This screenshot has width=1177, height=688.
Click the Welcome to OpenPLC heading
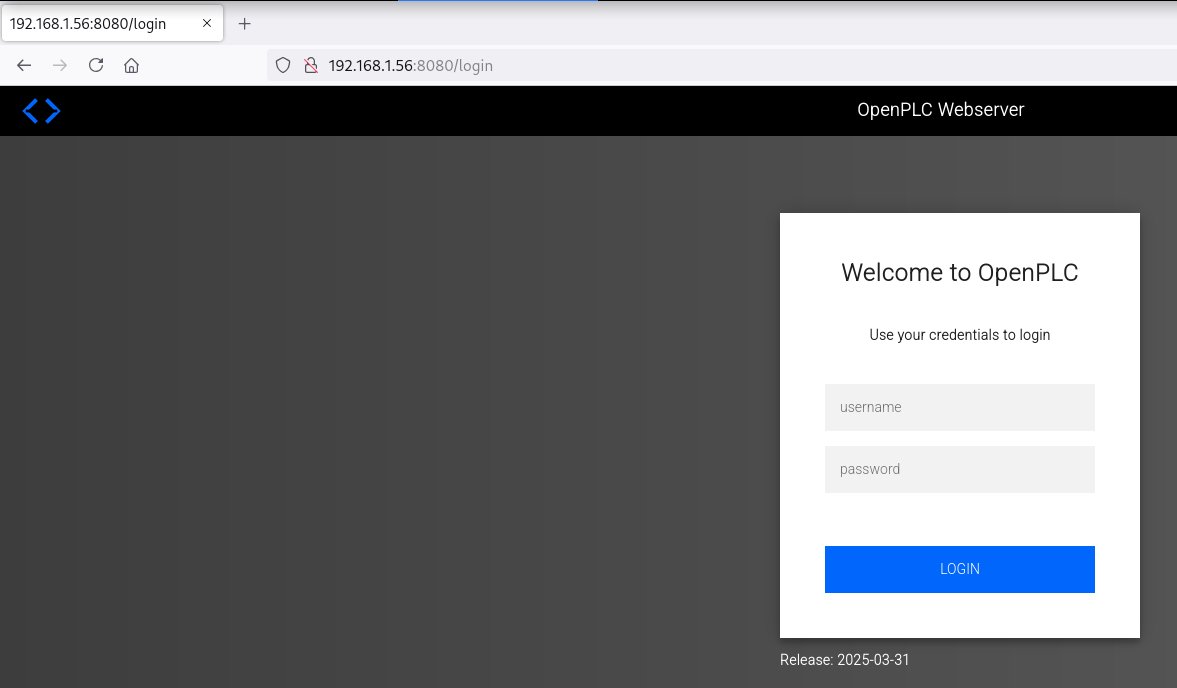(x=959, y=273)
